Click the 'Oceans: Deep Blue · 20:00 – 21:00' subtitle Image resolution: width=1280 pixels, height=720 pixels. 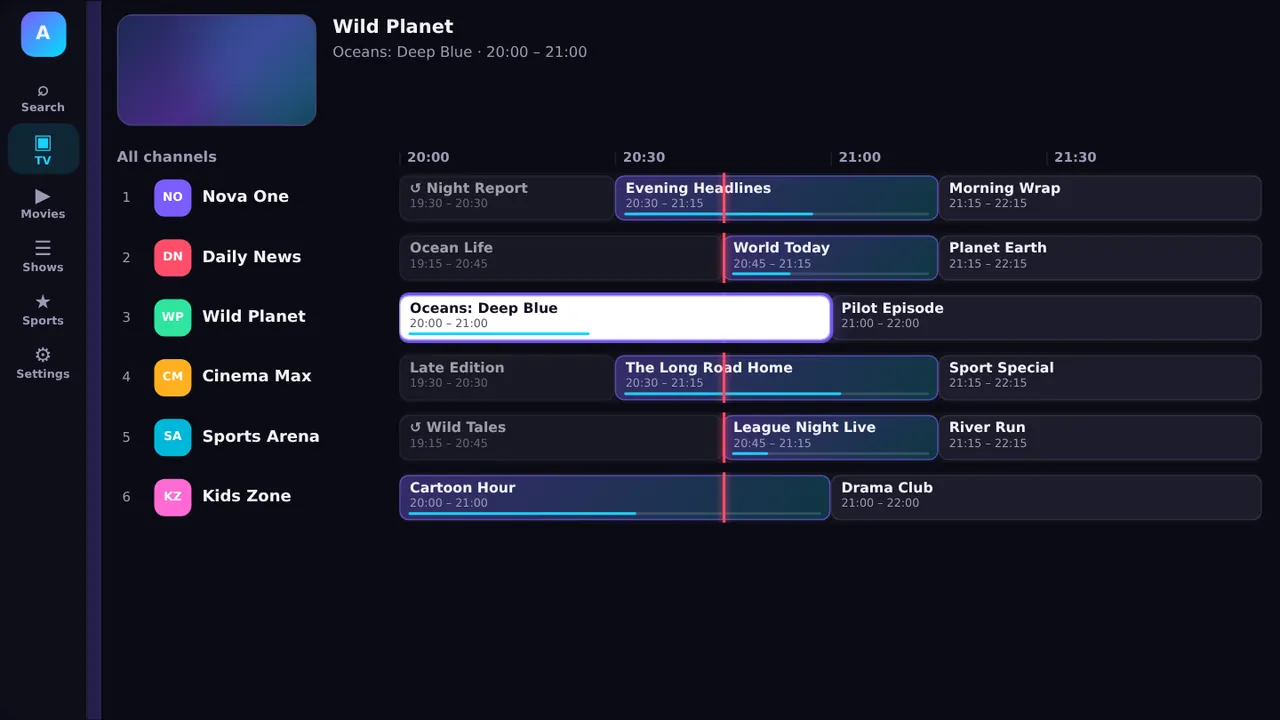pos(460,52)
